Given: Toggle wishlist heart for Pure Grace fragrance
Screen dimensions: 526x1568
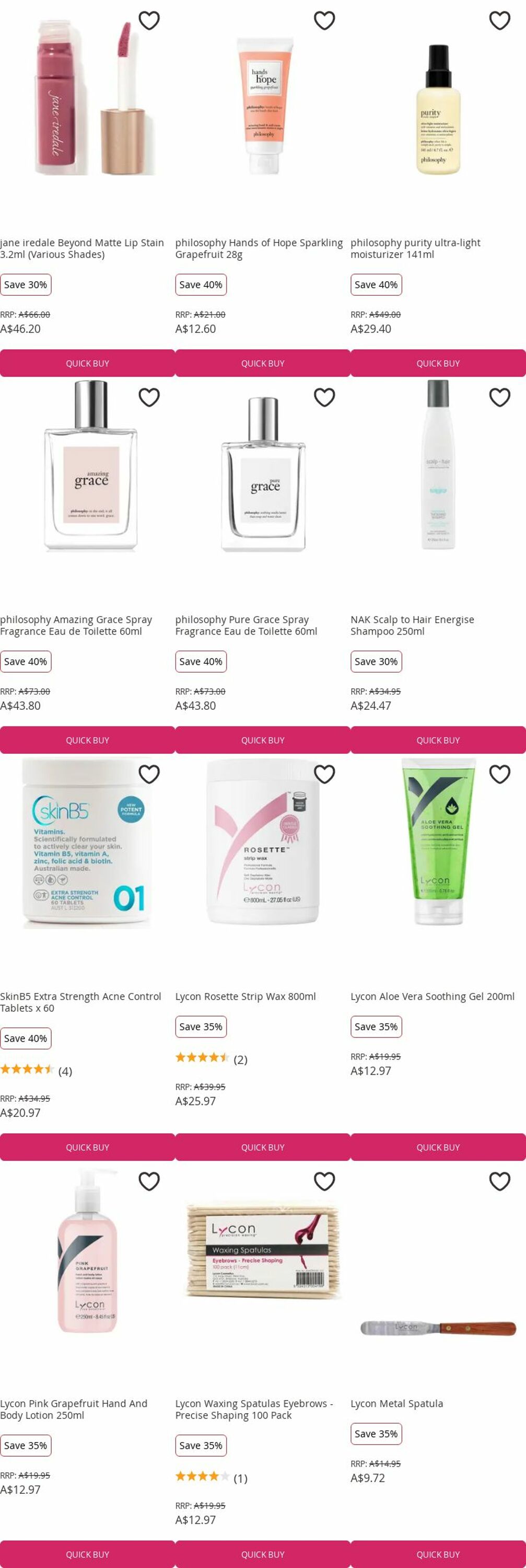Looking at the screenshot, I should click(324, 397).
